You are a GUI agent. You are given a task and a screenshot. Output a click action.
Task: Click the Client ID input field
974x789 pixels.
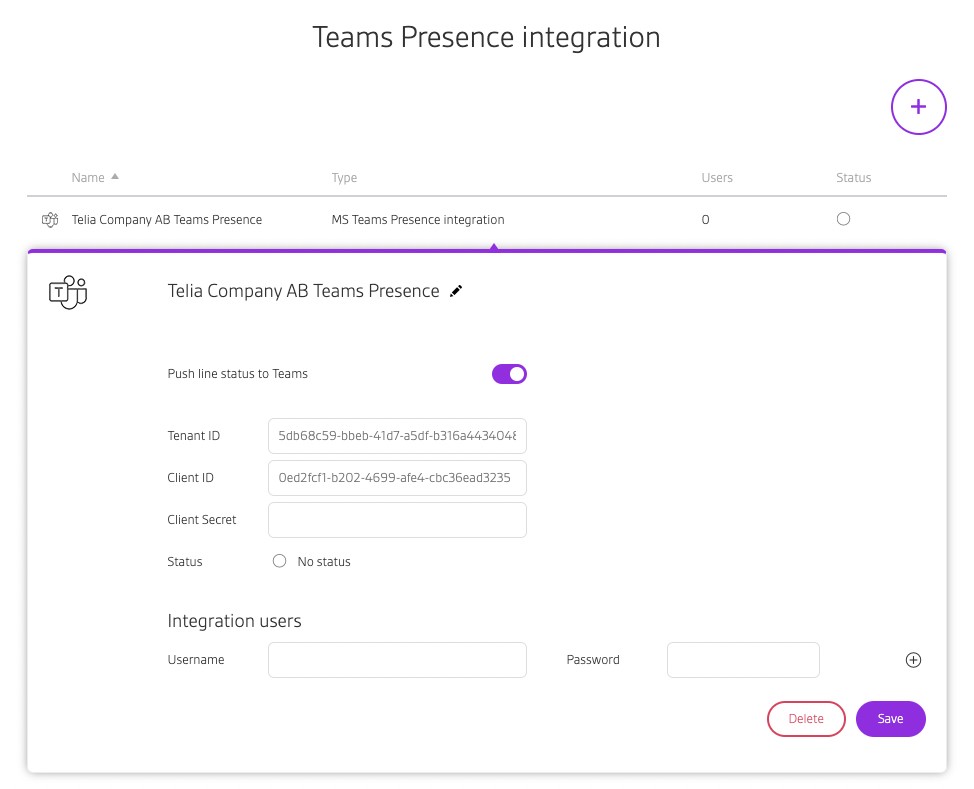[x=398, y=478]
